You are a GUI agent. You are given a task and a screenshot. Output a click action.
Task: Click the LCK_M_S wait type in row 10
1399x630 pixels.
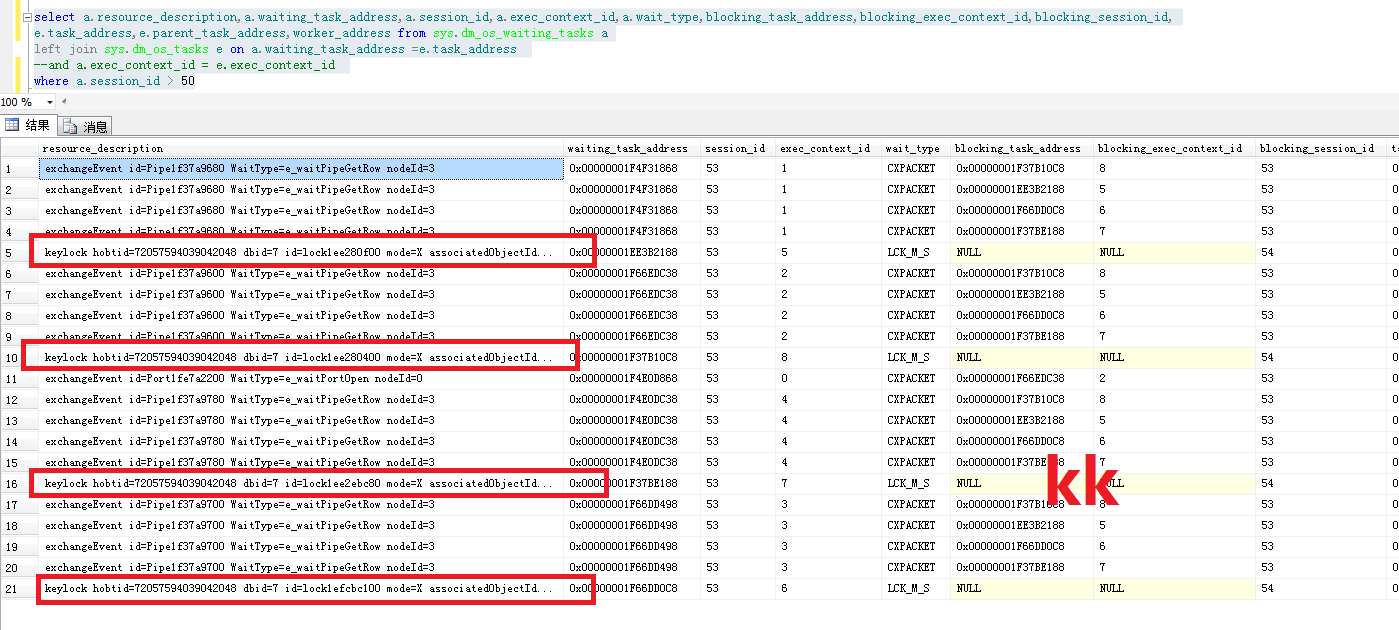pyautogui.click(x=908, y=358)
